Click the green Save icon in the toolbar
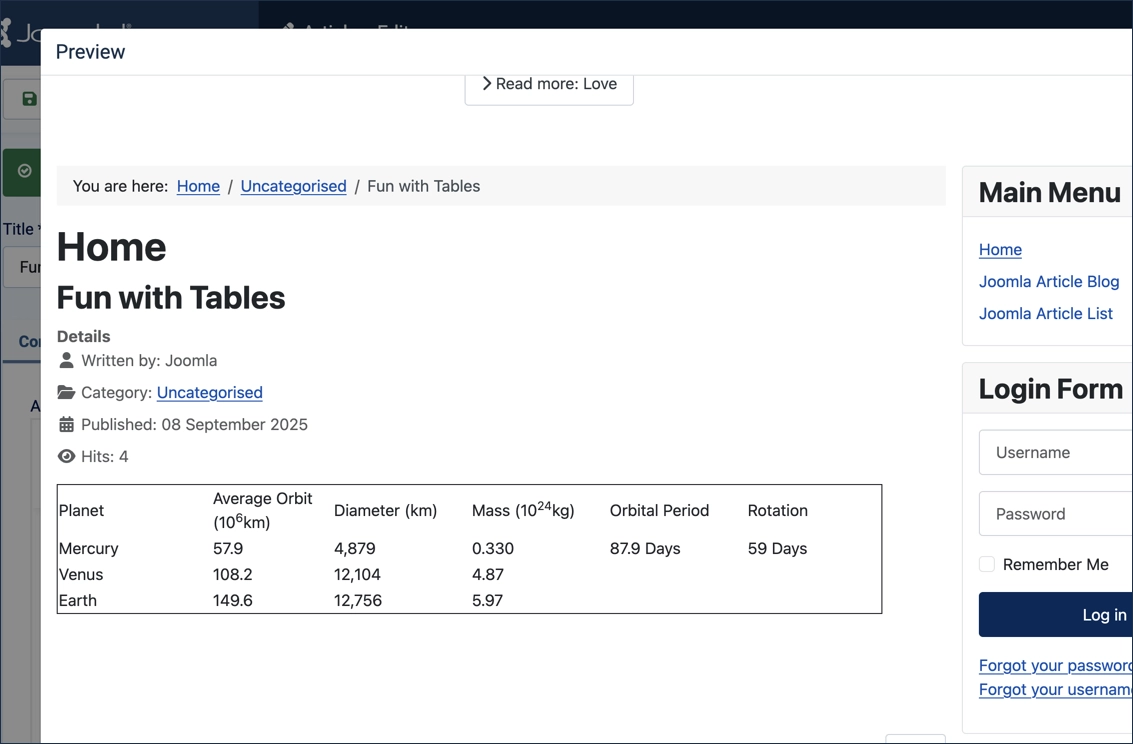 (28, 98)
